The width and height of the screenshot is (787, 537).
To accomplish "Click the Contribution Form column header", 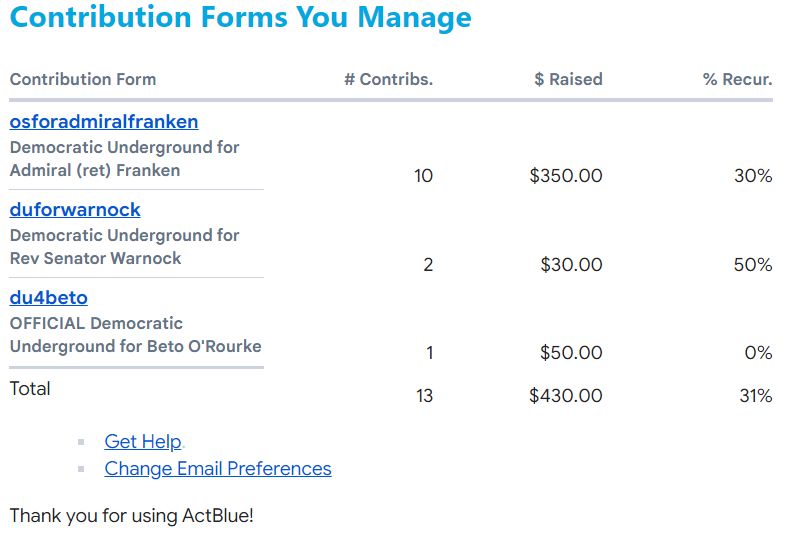I will [x=83, y=80].
